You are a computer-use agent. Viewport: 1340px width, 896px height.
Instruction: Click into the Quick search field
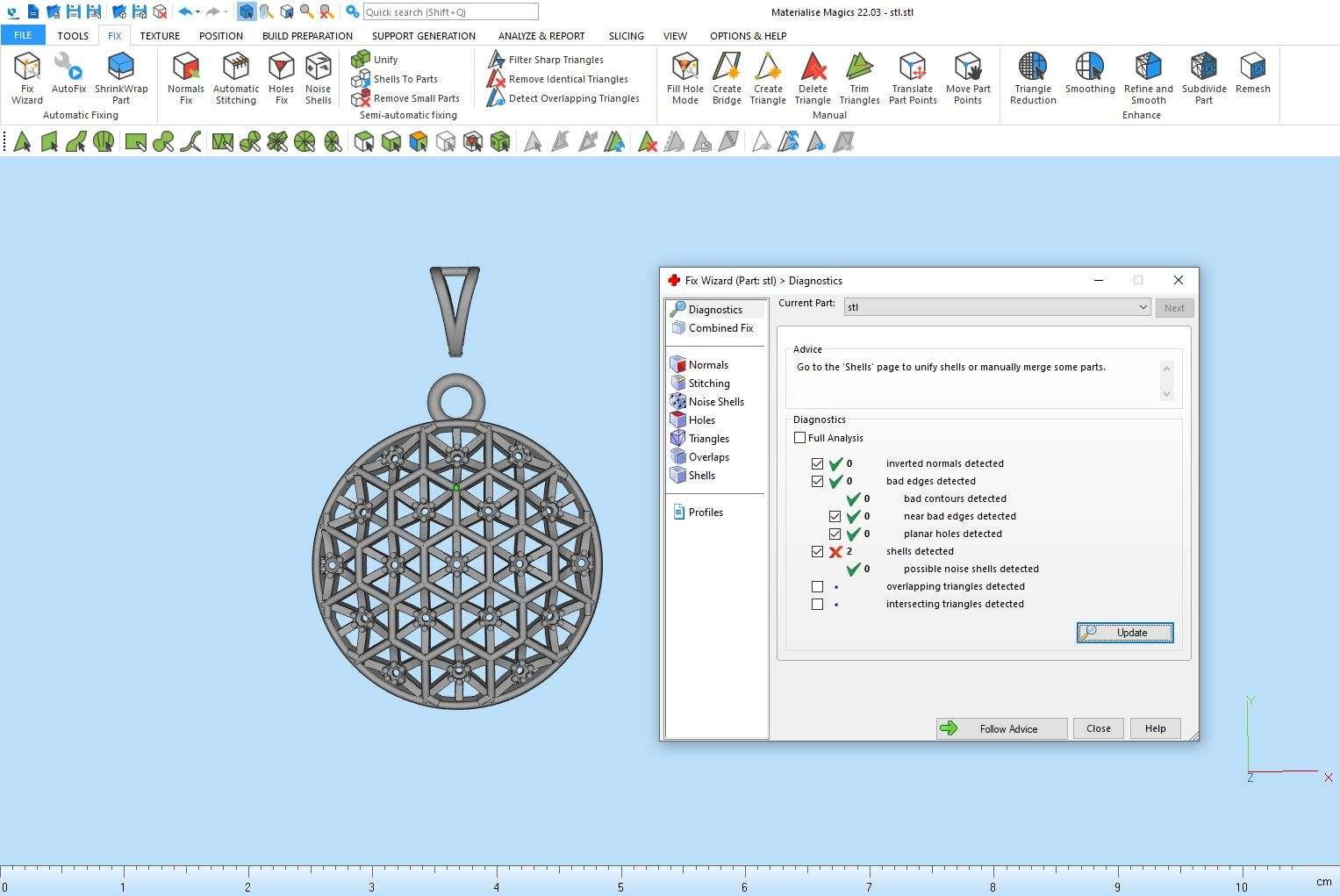pos(450,12)
